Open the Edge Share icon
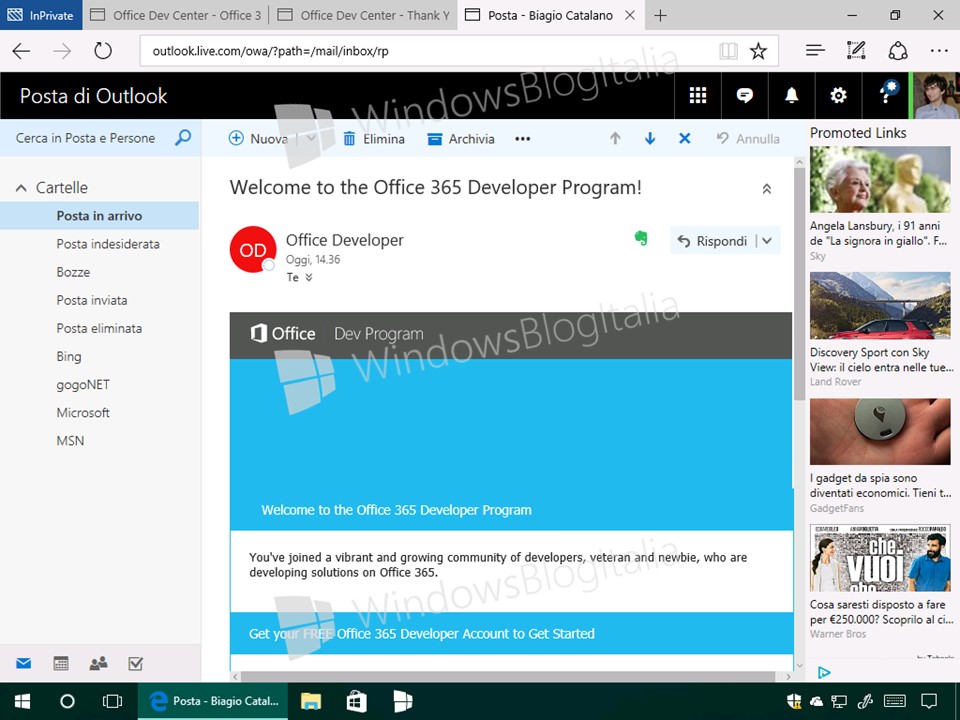The image size is (960, 720). click(x=898, y=51)
